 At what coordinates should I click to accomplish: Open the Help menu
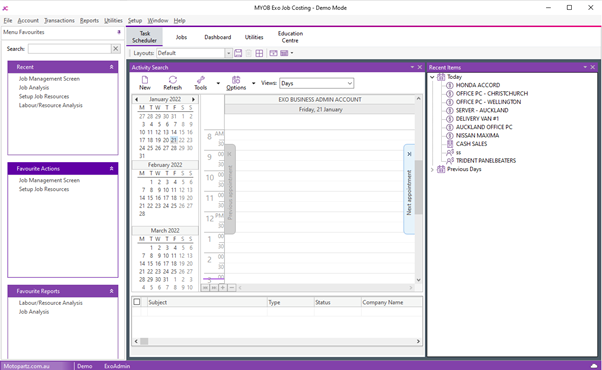pos(179,20)
